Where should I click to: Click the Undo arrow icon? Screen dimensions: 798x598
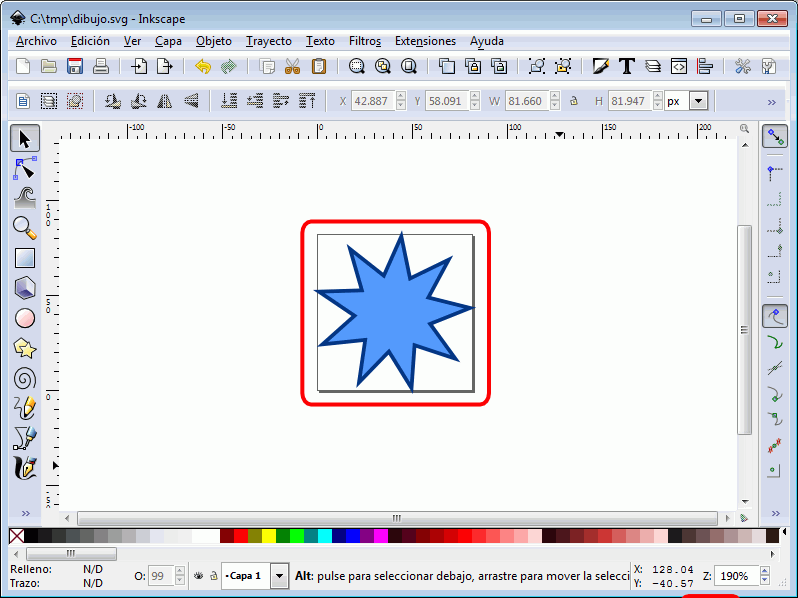tap(203, 67)
